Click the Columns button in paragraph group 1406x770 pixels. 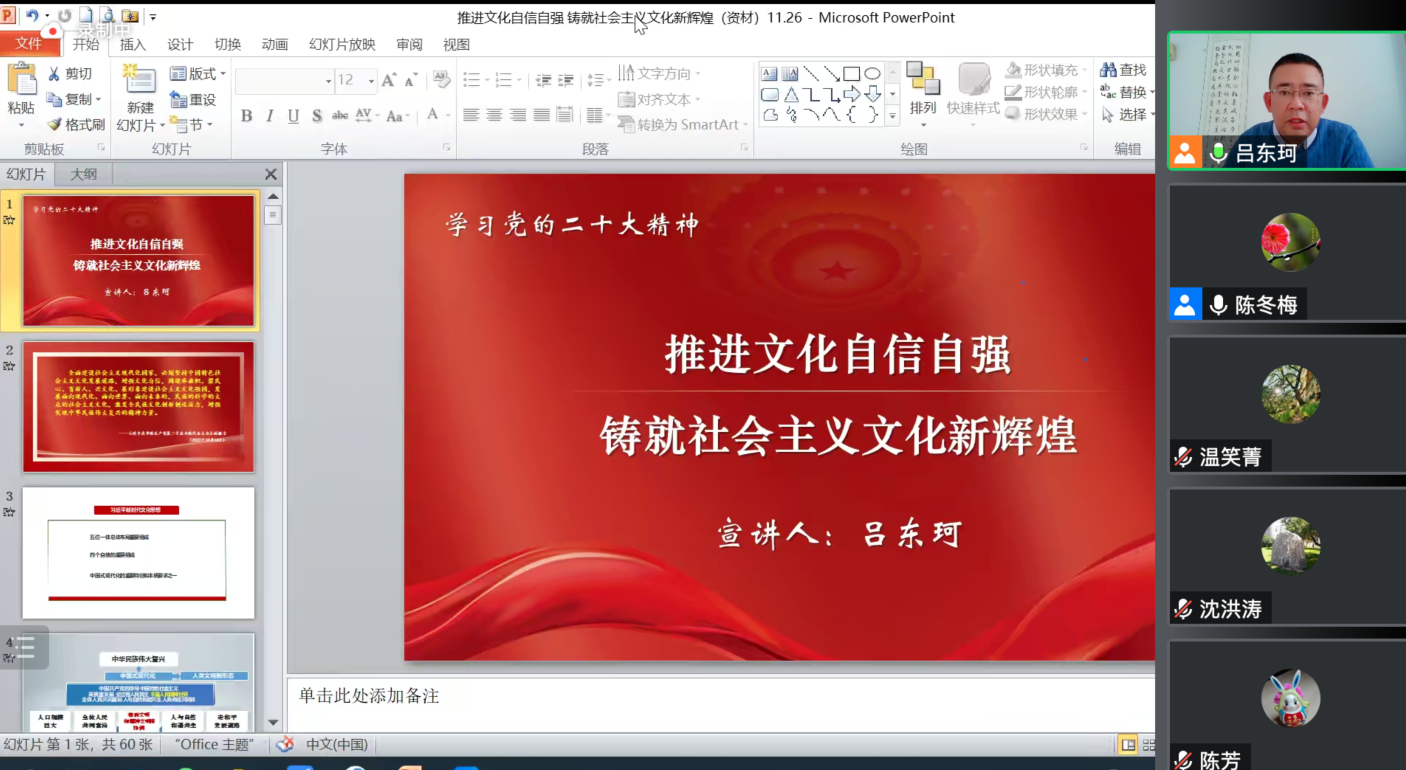point(598,115)
